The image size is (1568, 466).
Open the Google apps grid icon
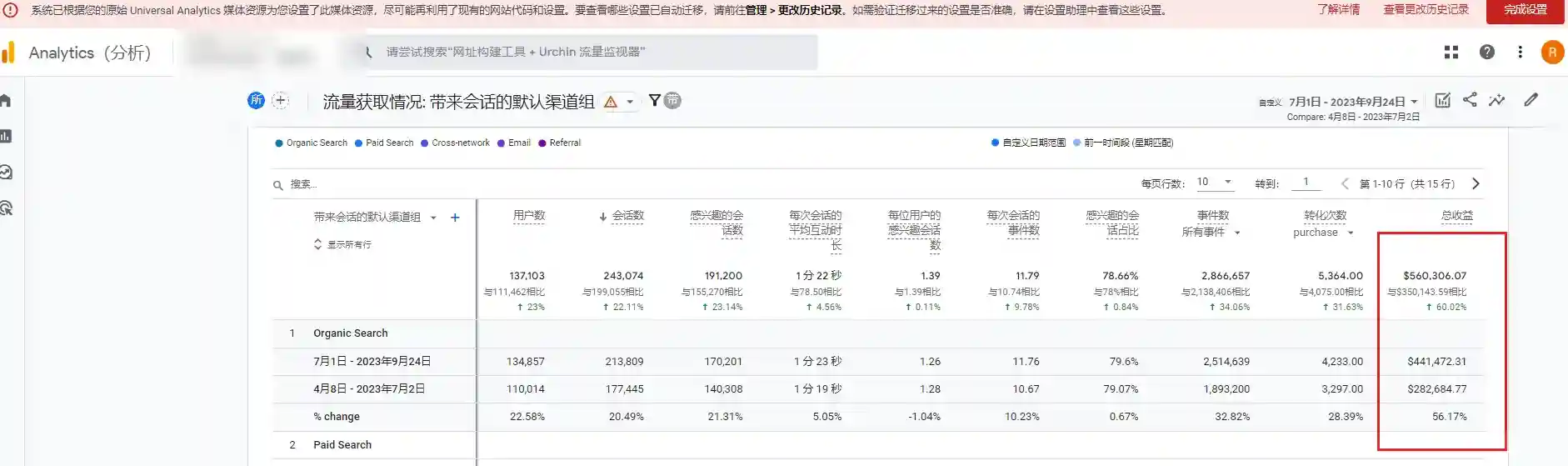[1451, 52]
